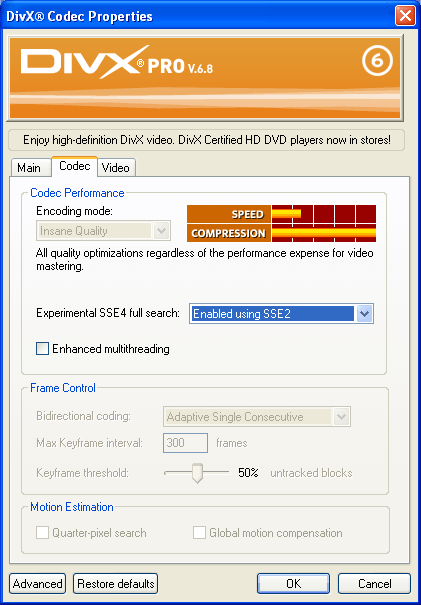421x605 pixels.
Task: Toggle Quarter-pixel search checkbox
Action: point(42,533)
